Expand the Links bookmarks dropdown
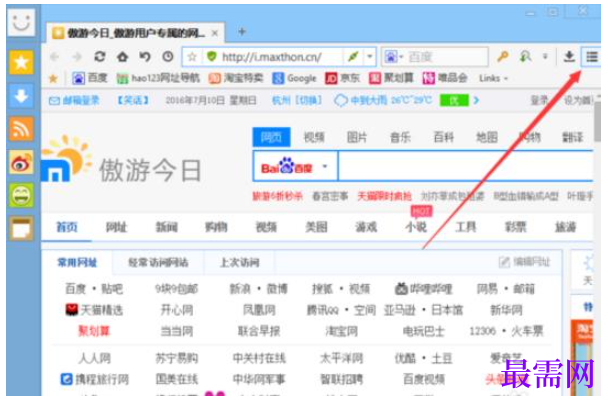Screen dimensions: 613x405 (x=493, y=79)
